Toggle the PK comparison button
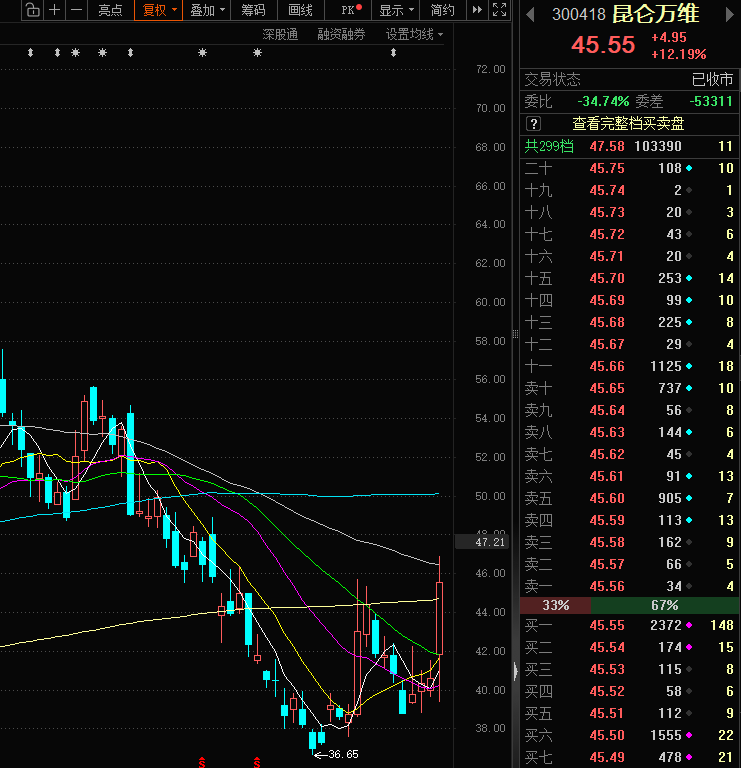The width and height of the screenshot is (741, 768). click(x=351, y=10)
